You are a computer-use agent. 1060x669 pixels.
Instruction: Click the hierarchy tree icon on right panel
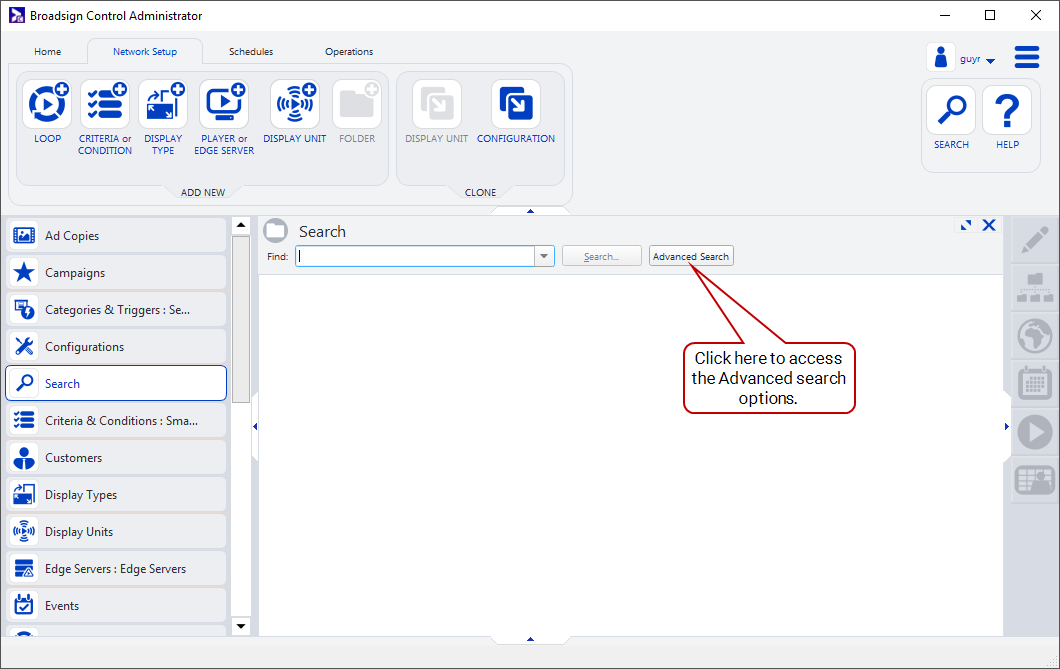(x=1034, y=288)
